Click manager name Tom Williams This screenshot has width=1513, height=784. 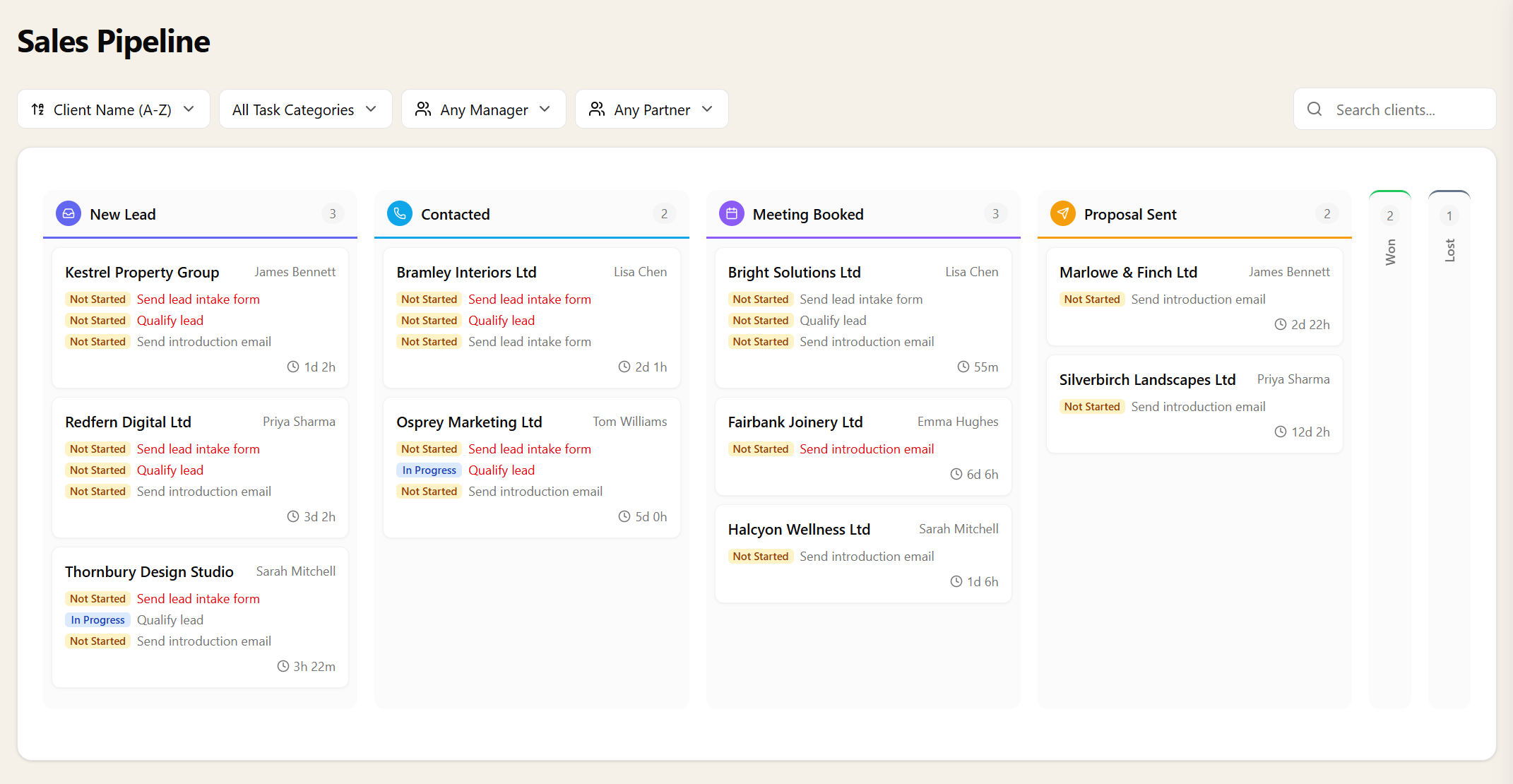coord(629,422)
